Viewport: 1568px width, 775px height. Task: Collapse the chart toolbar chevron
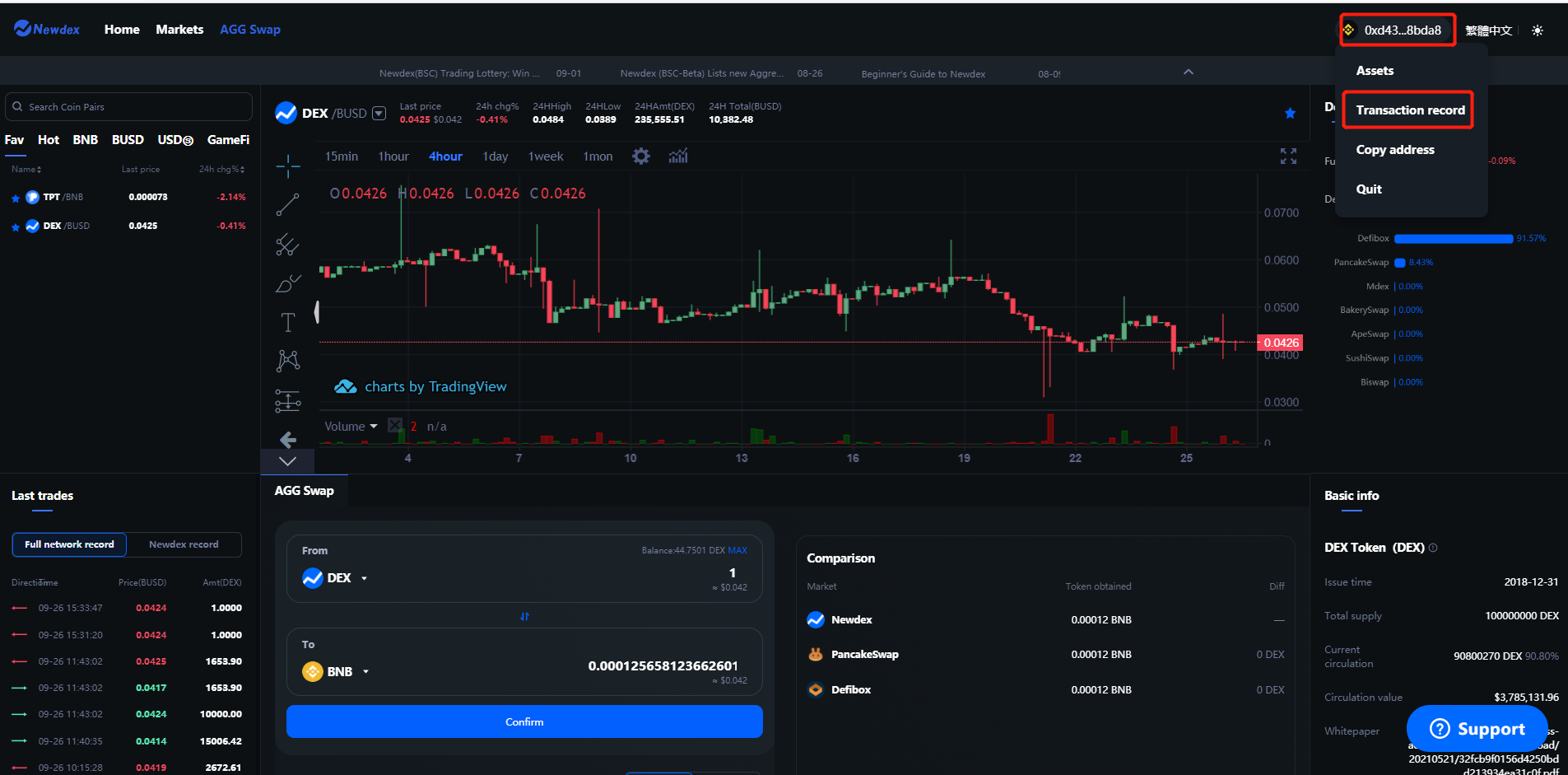click(287, 461)
